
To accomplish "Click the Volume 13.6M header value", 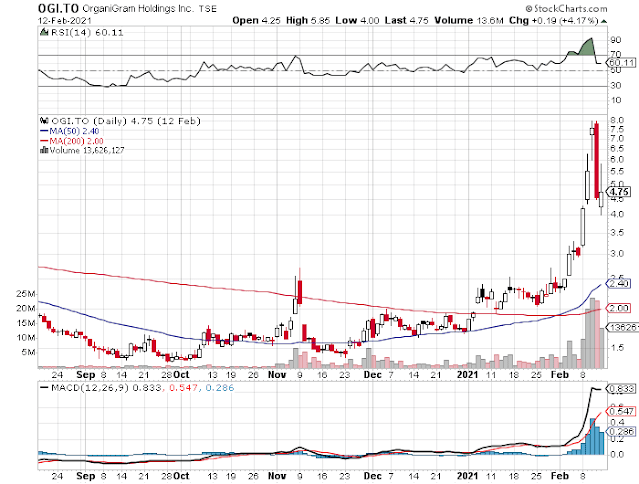I will tap(469, 20).
